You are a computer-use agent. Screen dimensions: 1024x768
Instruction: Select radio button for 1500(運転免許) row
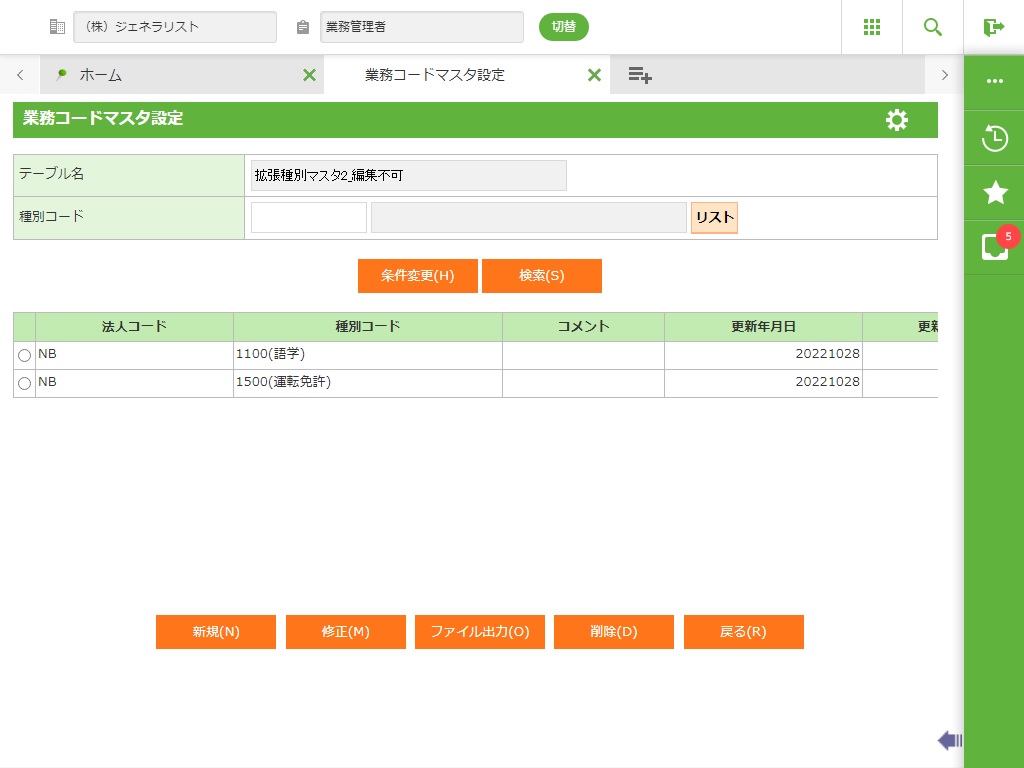[25, 383]
